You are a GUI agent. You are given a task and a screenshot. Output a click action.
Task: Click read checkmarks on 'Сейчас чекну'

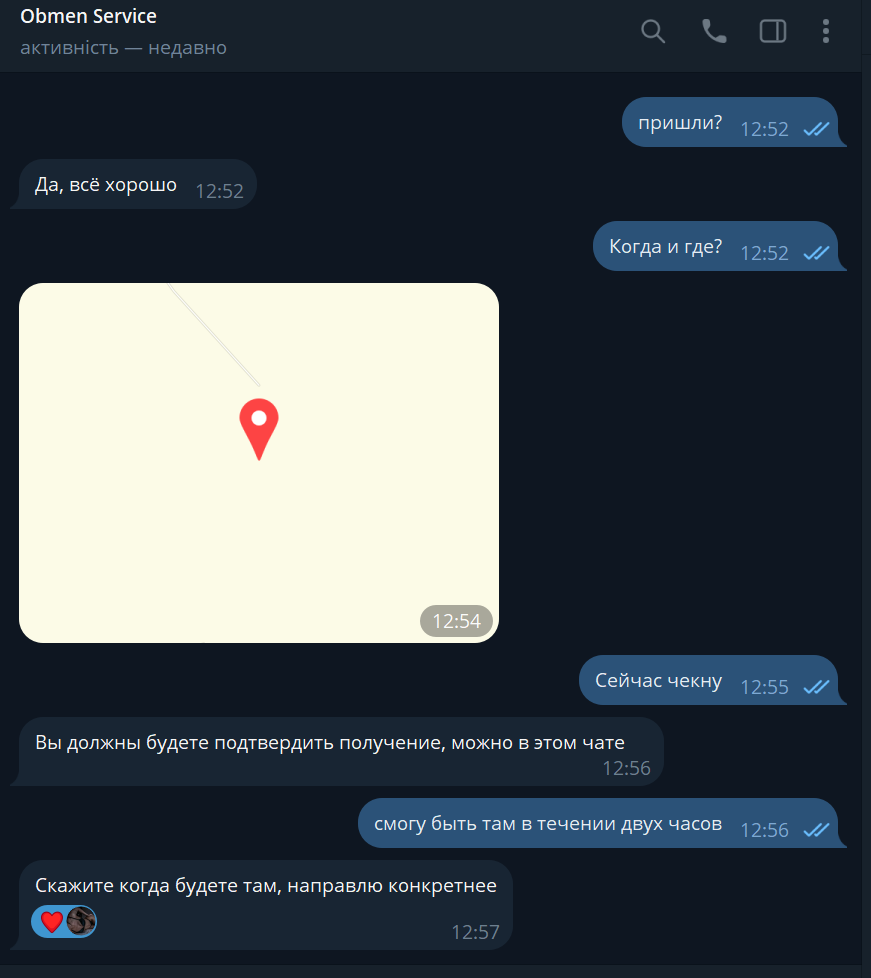816,687
